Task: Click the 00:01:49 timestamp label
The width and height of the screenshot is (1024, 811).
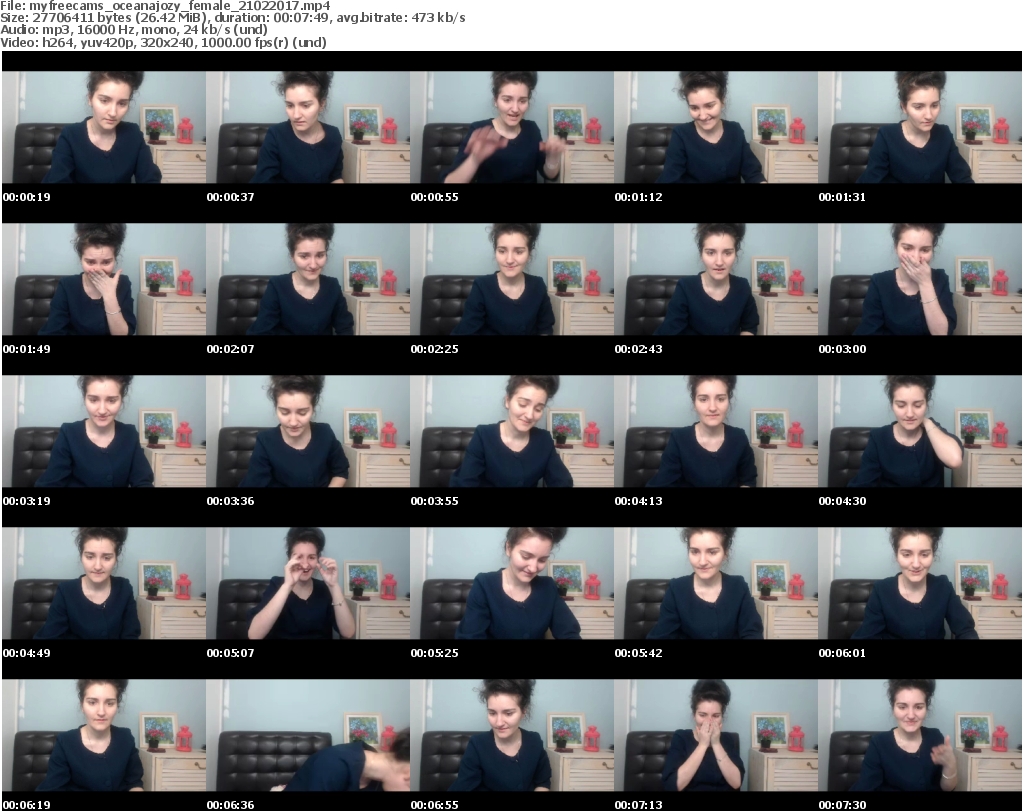Action: click(27, 349)
